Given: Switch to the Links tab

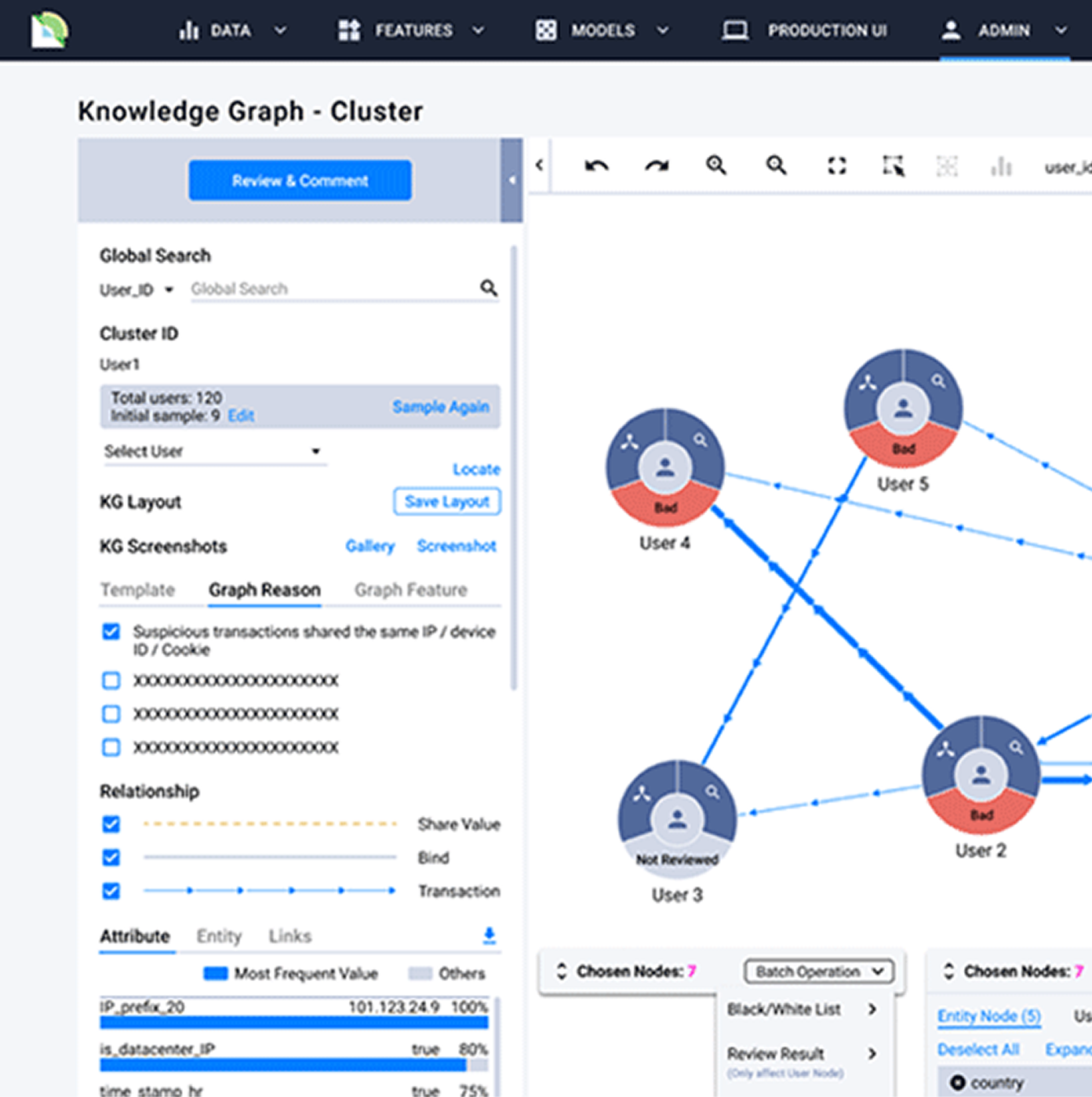Looking at the screenshot, I should [290, 936].
